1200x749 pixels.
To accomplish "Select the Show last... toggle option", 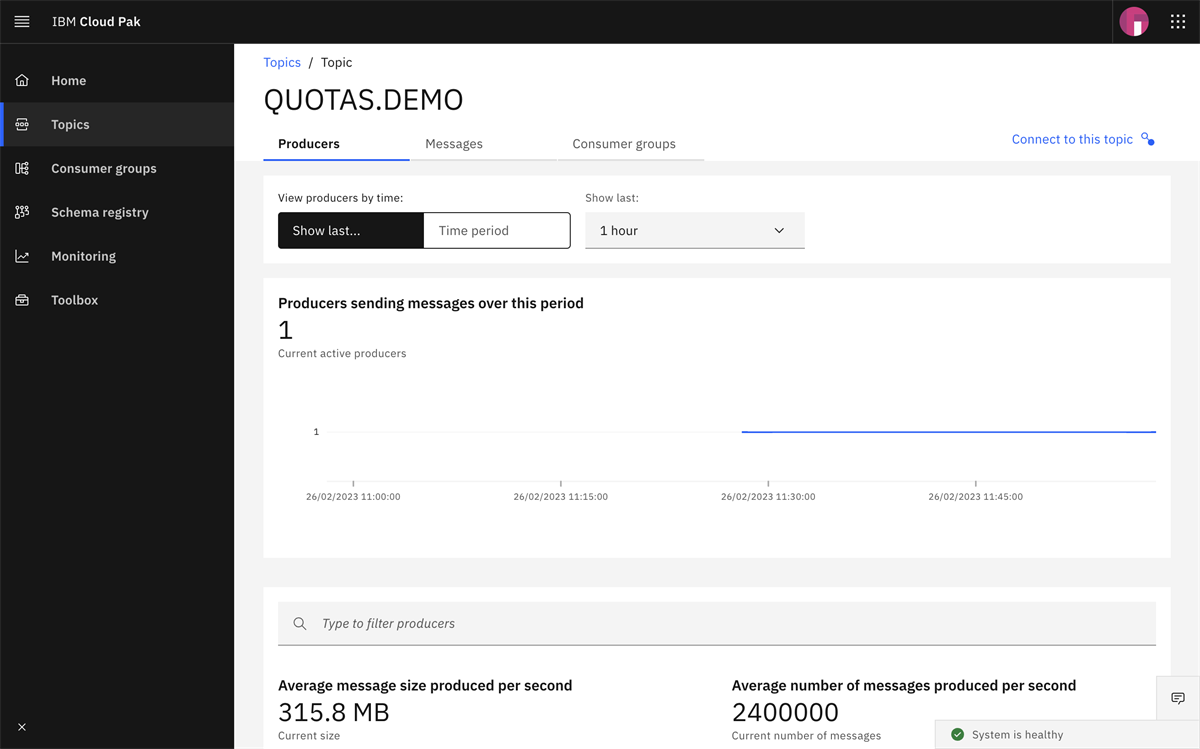I will pos(351,230).
